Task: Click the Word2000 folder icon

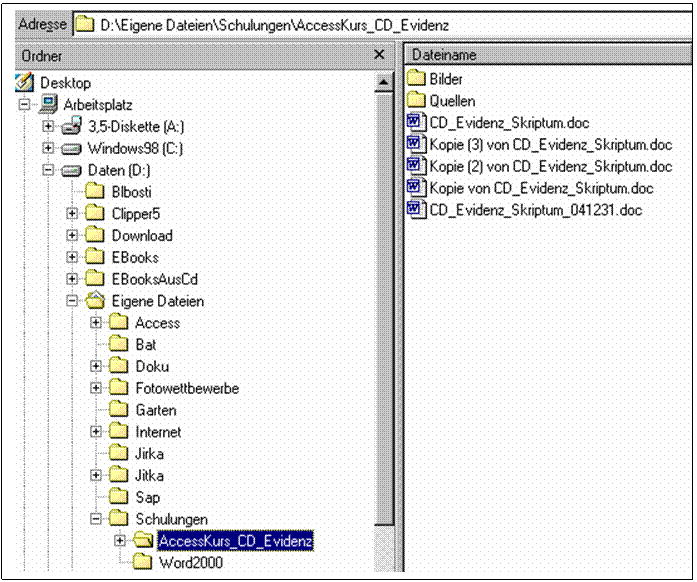Action: tap(142, 562)
